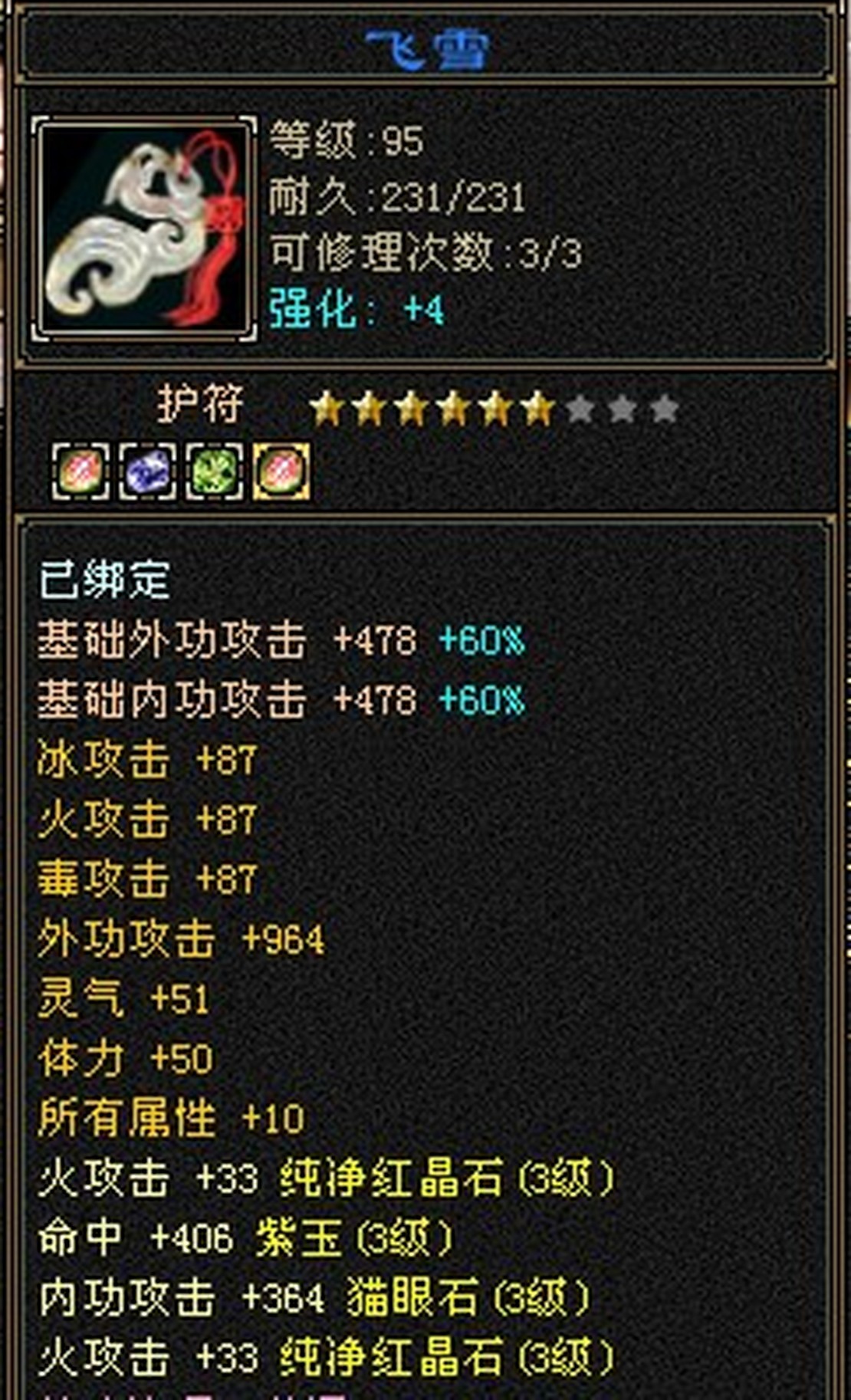Select the purple jade gem slot
The height and width of the screenshot is (1400, 851).
click(148, 472)
